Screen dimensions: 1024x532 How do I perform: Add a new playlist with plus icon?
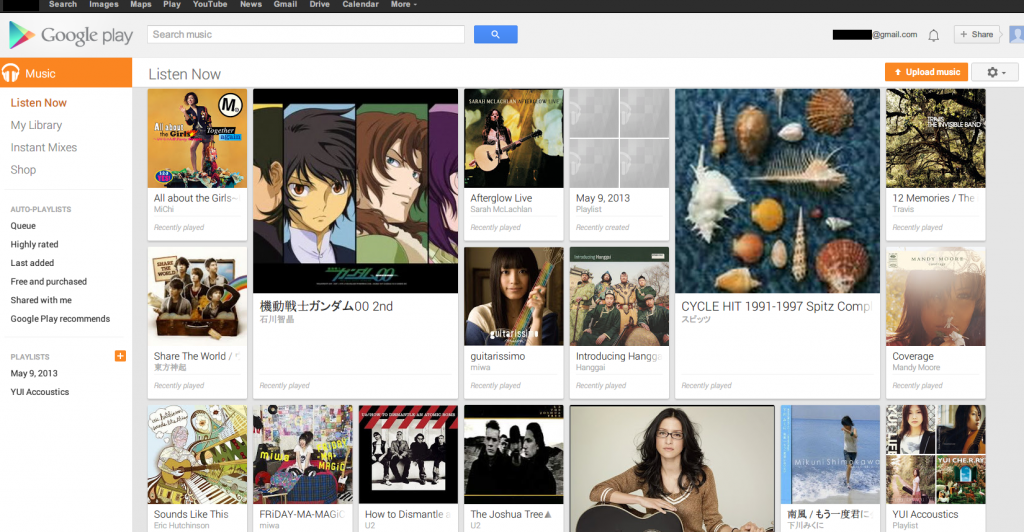click(121, 356)
